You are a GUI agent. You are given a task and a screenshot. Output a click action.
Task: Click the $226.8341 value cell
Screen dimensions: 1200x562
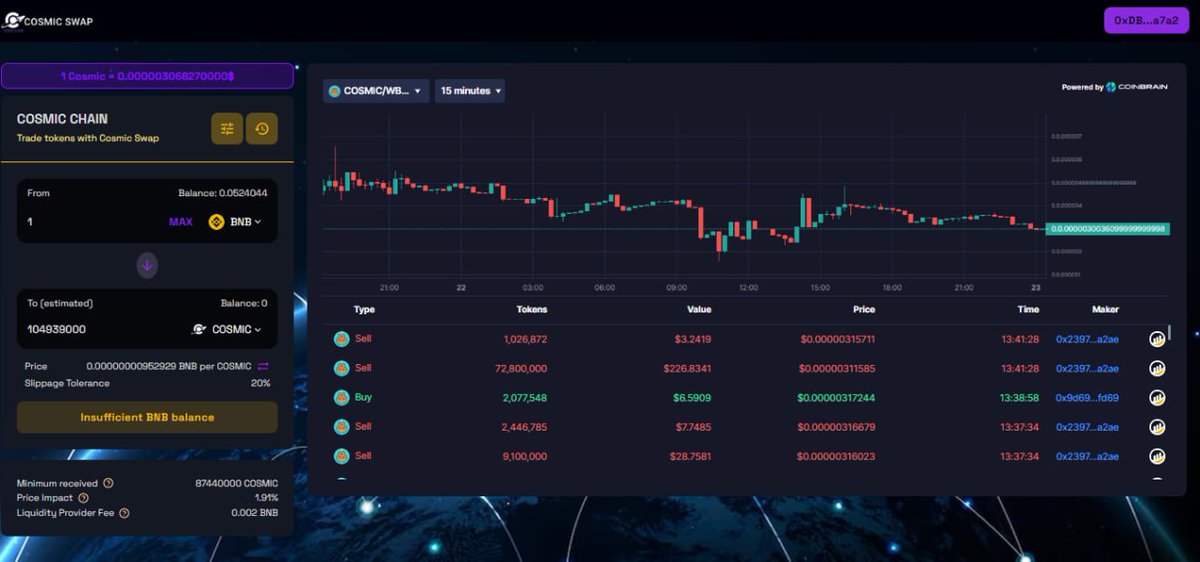pos(687,368)
